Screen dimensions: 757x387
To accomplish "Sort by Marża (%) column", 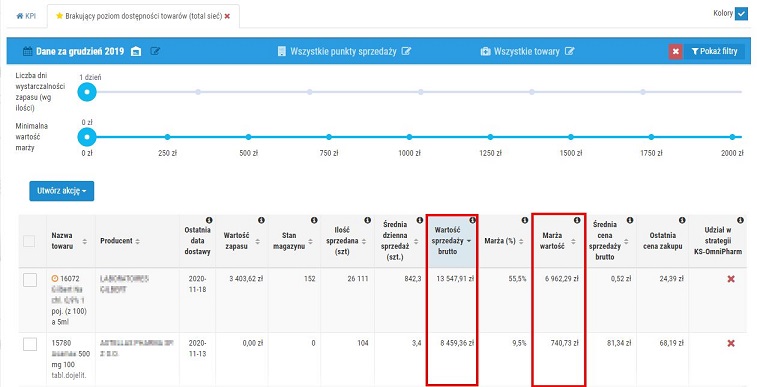I will pyautogui.click(x=521, y=241).
